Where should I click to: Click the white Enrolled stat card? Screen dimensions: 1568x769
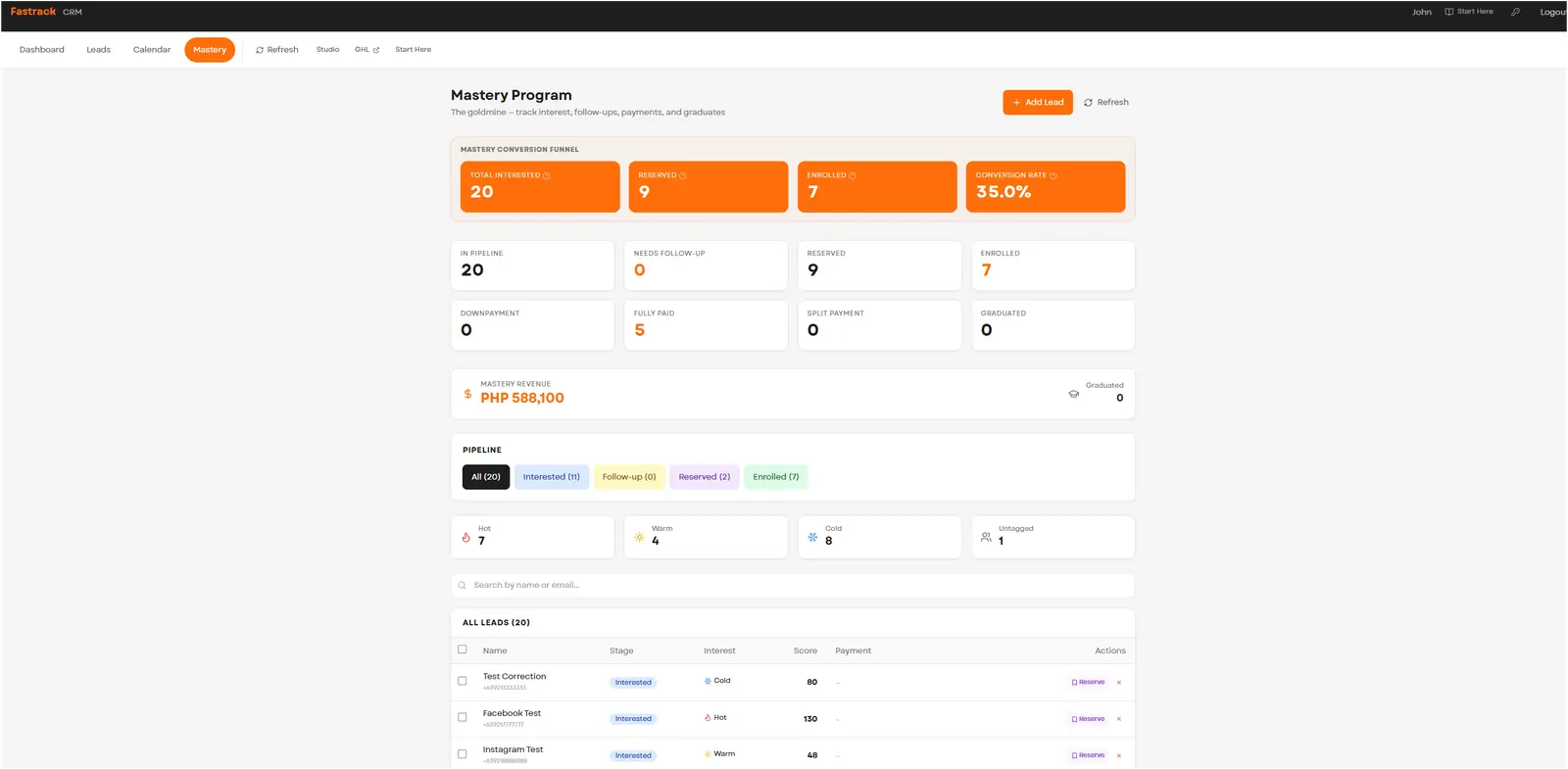point(1053,265)
